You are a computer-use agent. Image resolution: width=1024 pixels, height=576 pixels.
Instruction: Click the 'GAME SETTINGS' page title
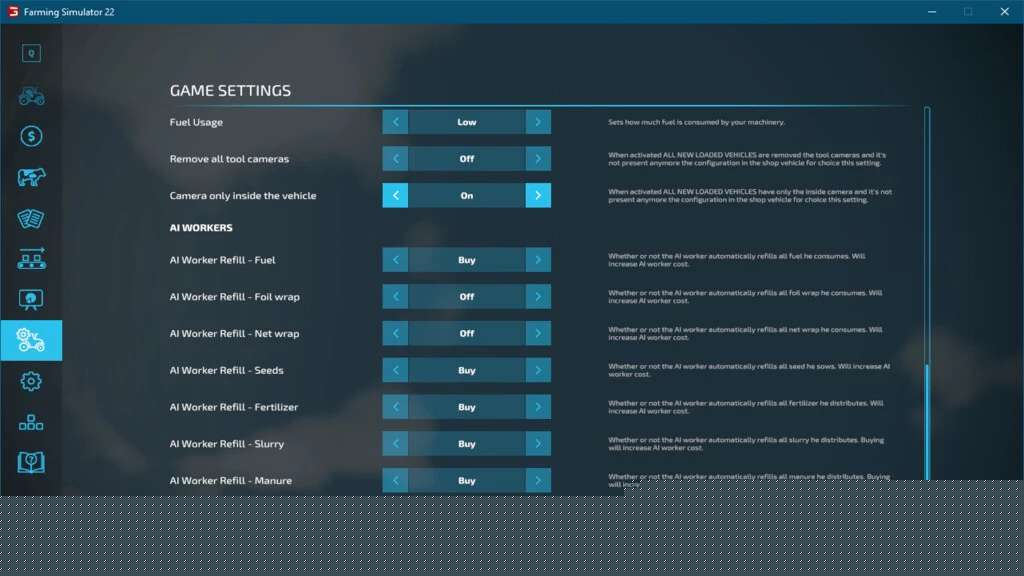pos(231,91)
